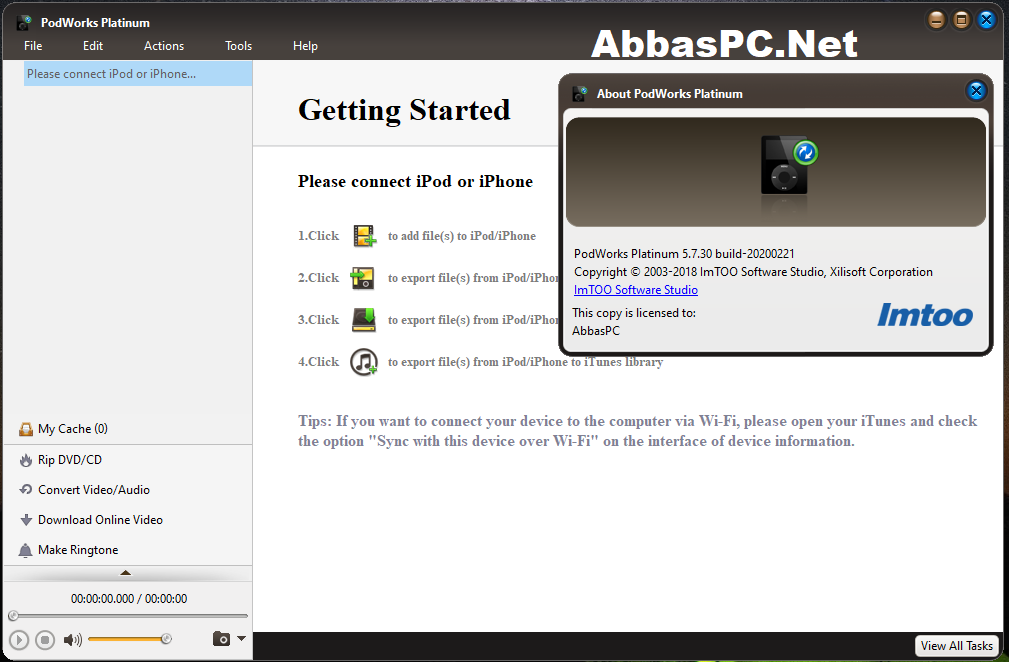The width and height of the screenshot is (1009, 662).
Task: Stop playback with the stop button
Action: tap(45, 639)
